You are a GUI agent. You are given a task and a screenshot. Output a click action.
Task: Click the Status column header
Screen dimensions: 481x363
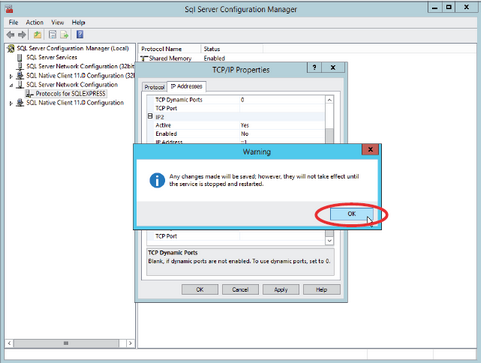tap(232, 49)
